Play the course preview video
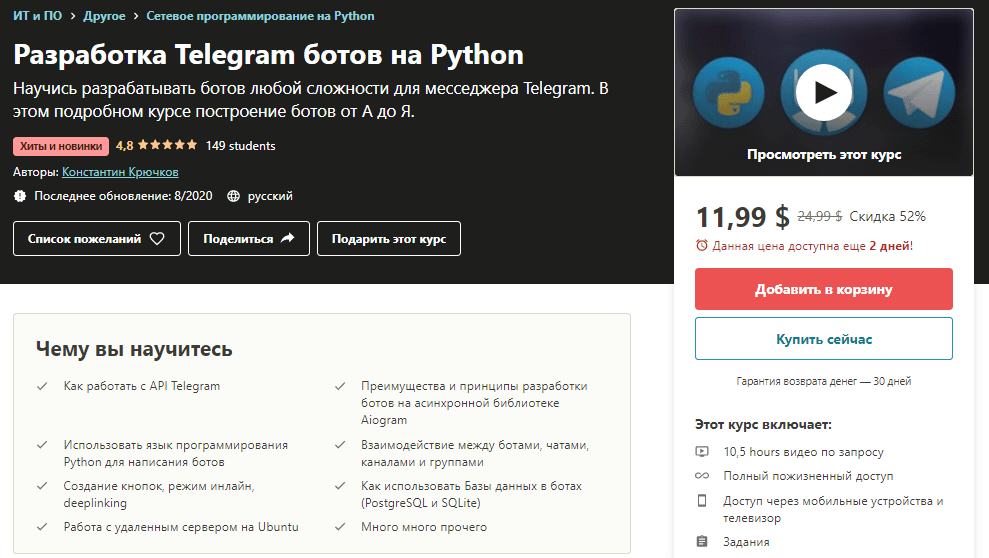 point(823,93)
